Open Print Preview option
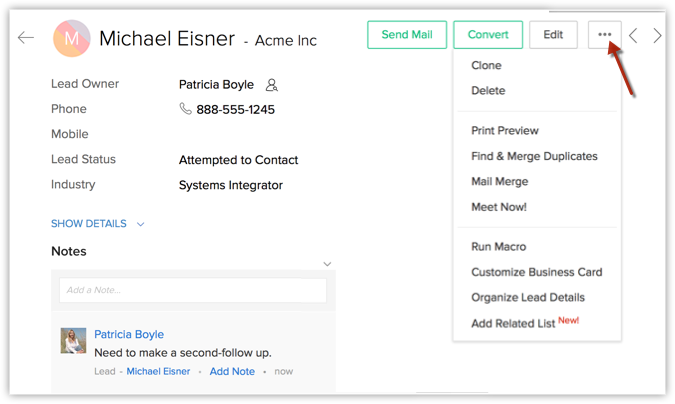 [504, 130]
